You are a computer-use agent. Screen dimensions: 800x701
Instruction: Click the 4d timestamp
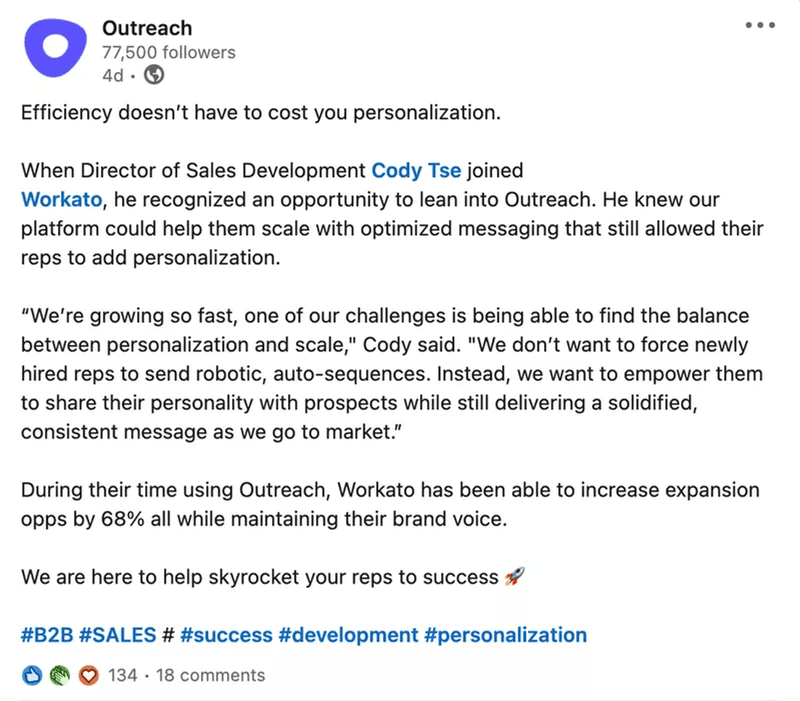pyautogui.click(x=112, y=74)
